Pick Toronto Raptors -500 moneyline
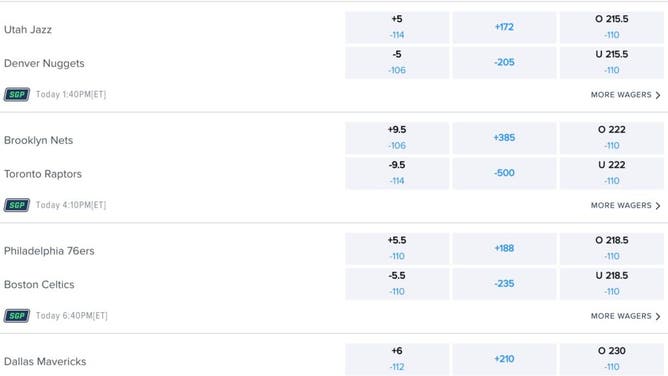The height and width of the screenshot is (376, 668). (x=504, y=173)
